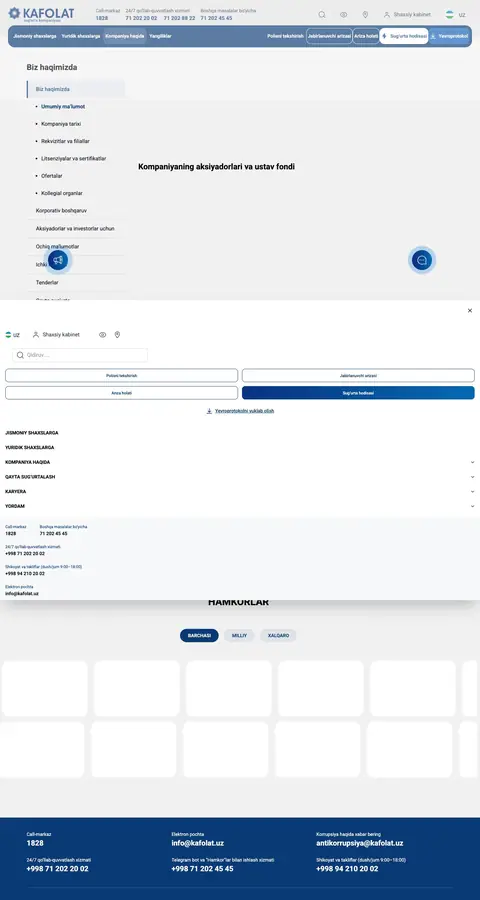
Task: Click the blue Sug'urta hodisasi panel button
Action: click(358, 393)
